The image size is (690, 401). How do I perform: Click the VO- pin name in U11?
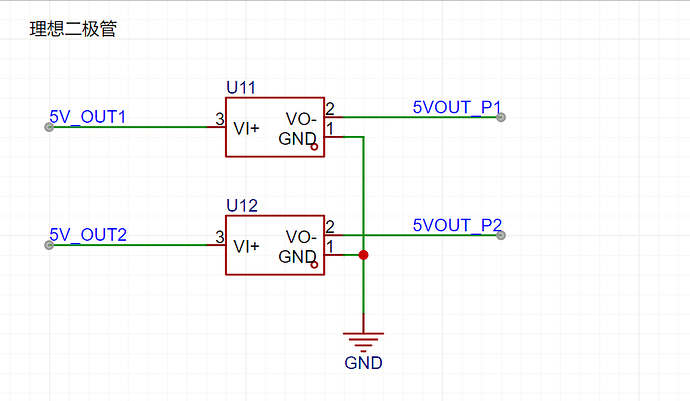click(x=301, y=119)
